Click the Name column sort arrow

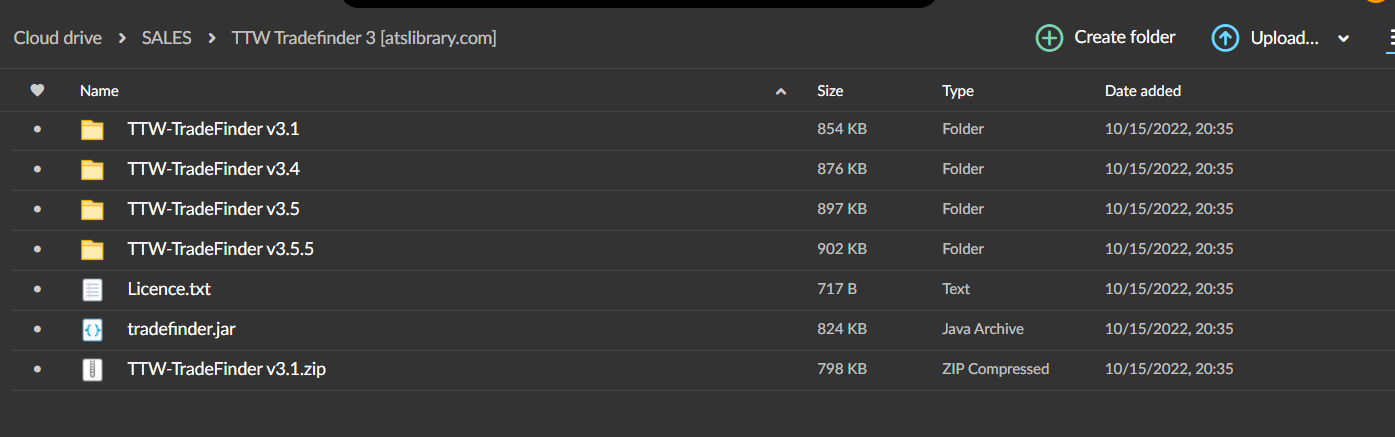tap(781, 92)
